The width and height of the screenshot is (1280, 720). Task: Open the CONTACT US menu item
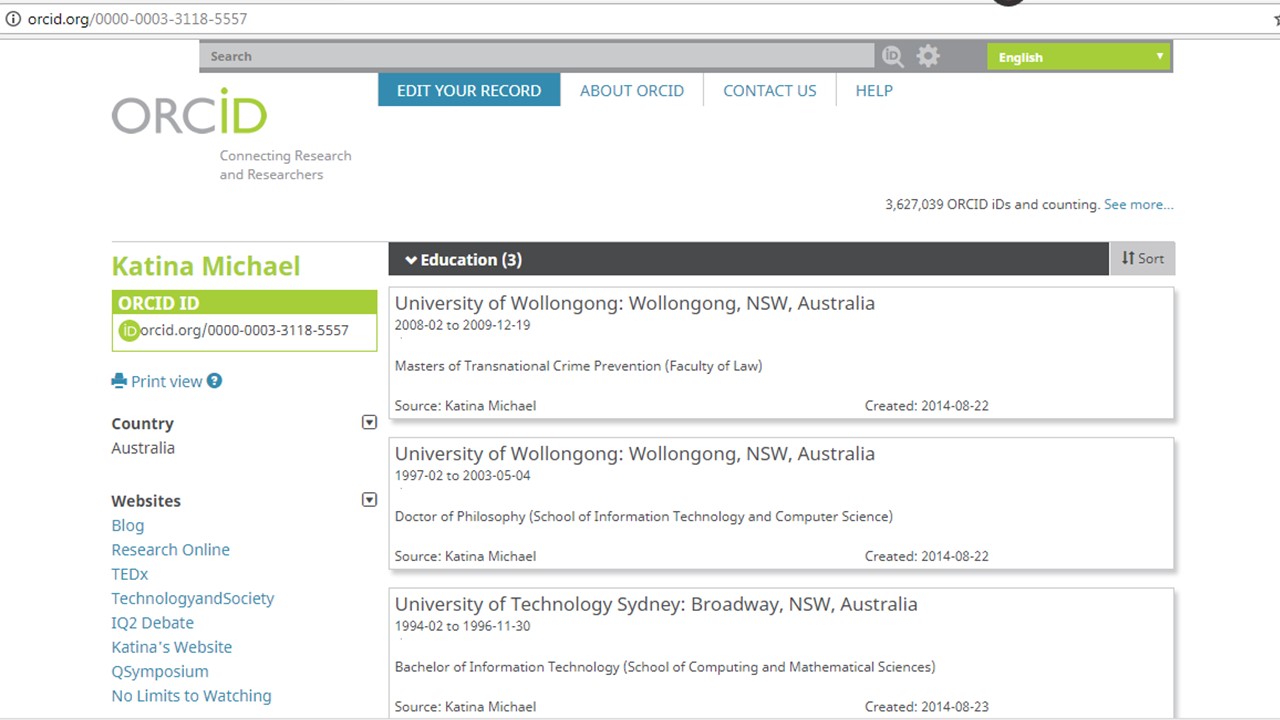(x=770, y=90)
